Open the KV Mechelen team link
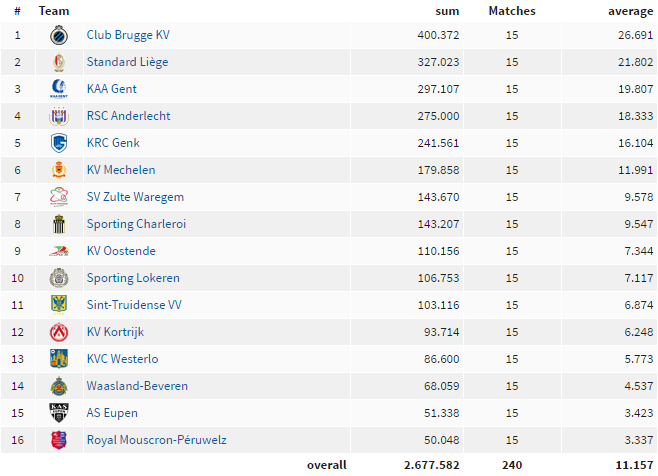The height and width of the screenshot is (476, 658). tap(121, 170)
